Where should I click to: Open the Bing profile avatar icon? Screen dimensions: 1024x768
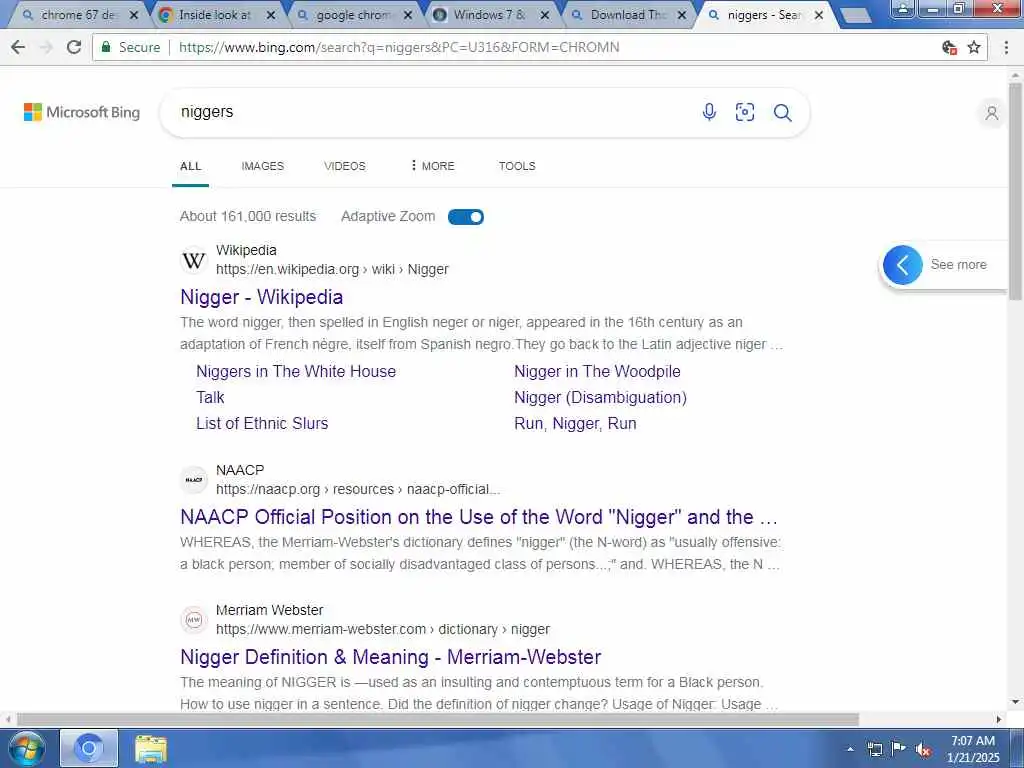991,113
